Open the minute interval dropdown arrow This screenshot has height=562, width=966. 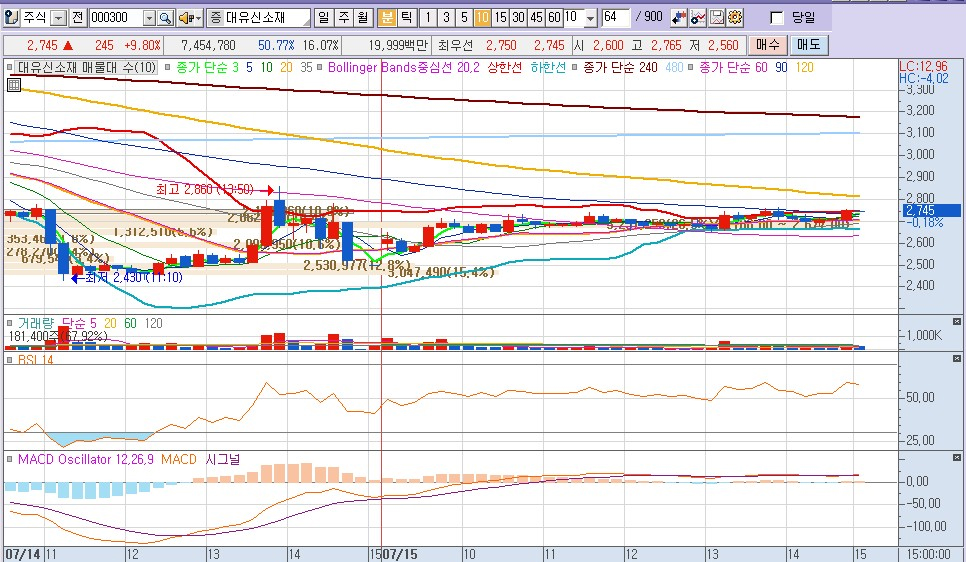[x=589, y=18]
